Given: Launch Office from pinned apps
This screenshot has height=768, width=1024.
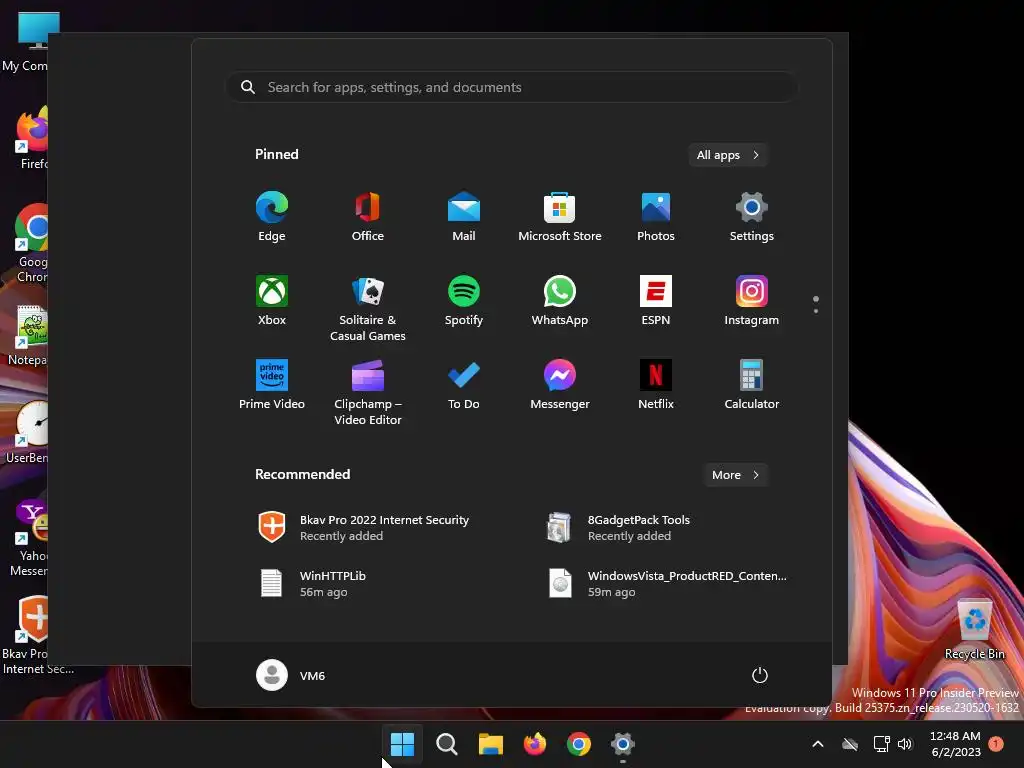Looking at the screenshot, I should coord(368,216).
